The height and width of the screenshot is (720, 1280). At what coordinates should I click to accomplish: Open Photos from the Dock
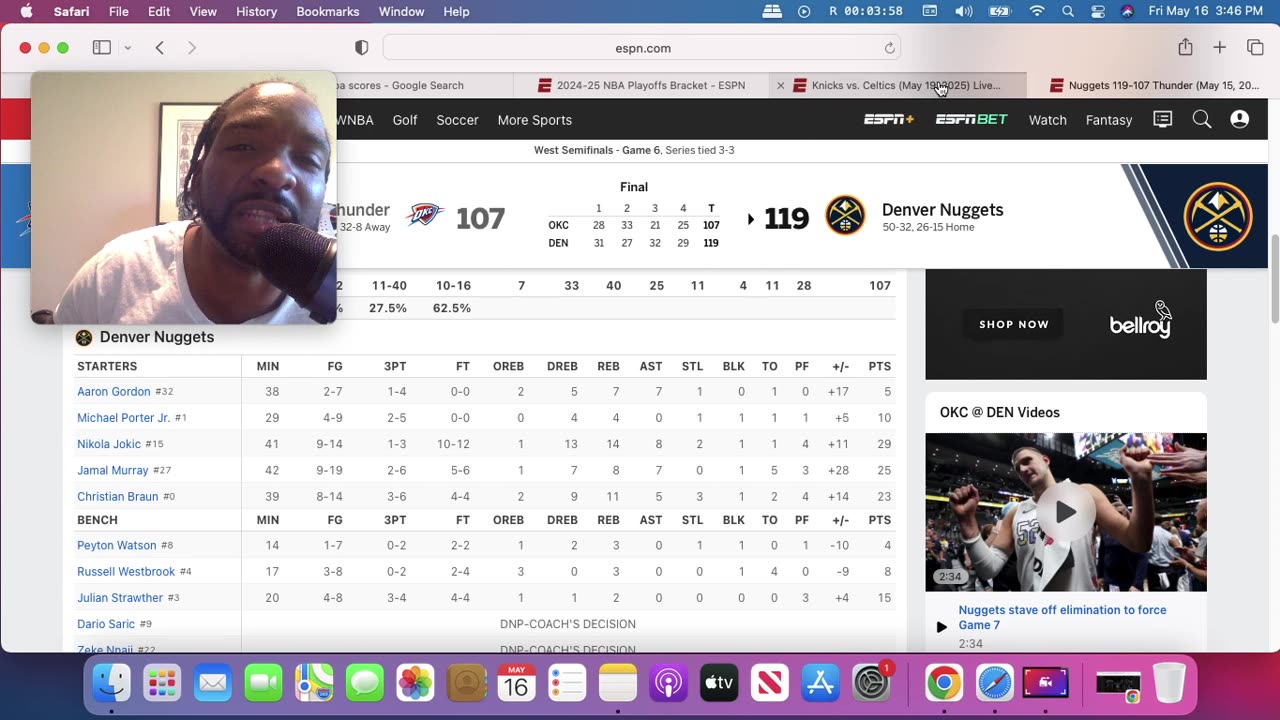pyautogui.click(x=415, y=683)
